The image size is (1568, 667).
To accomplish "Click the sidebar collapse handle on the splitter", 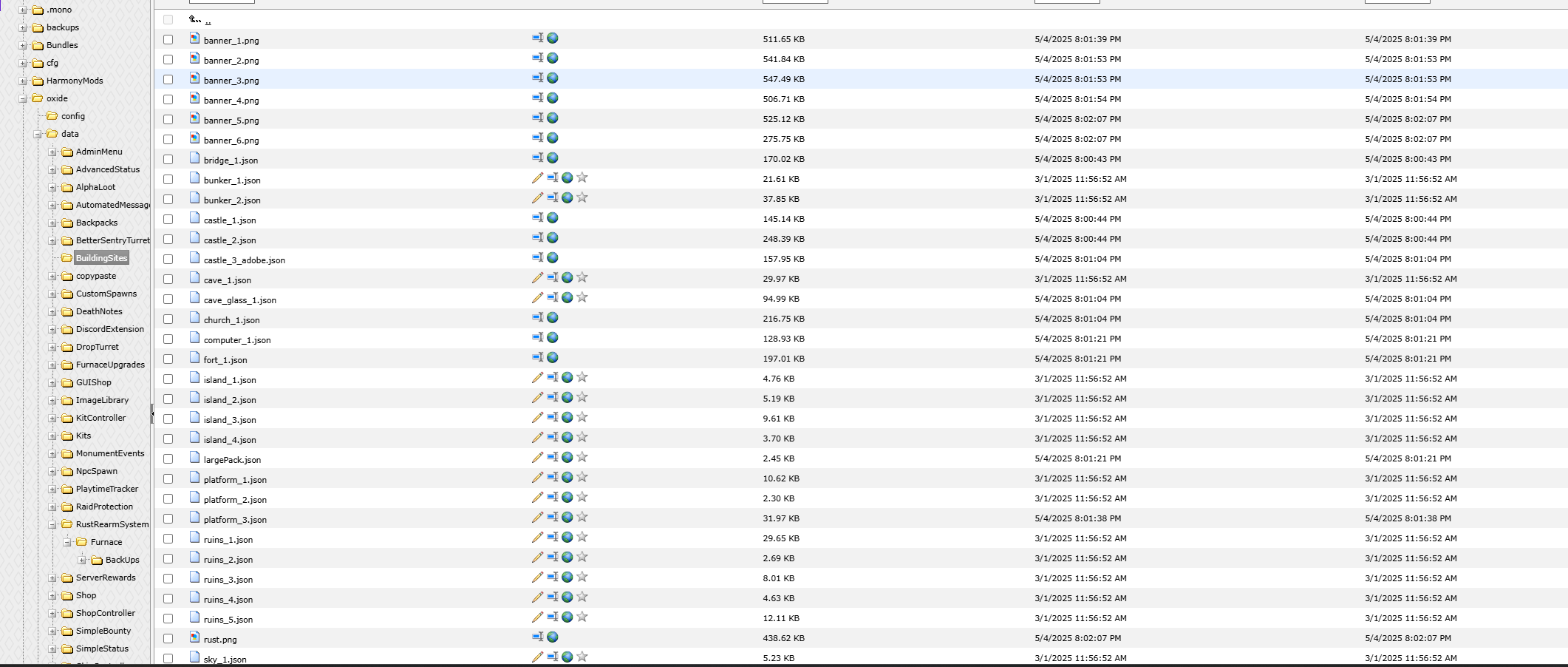I will [x=152, y=414].
